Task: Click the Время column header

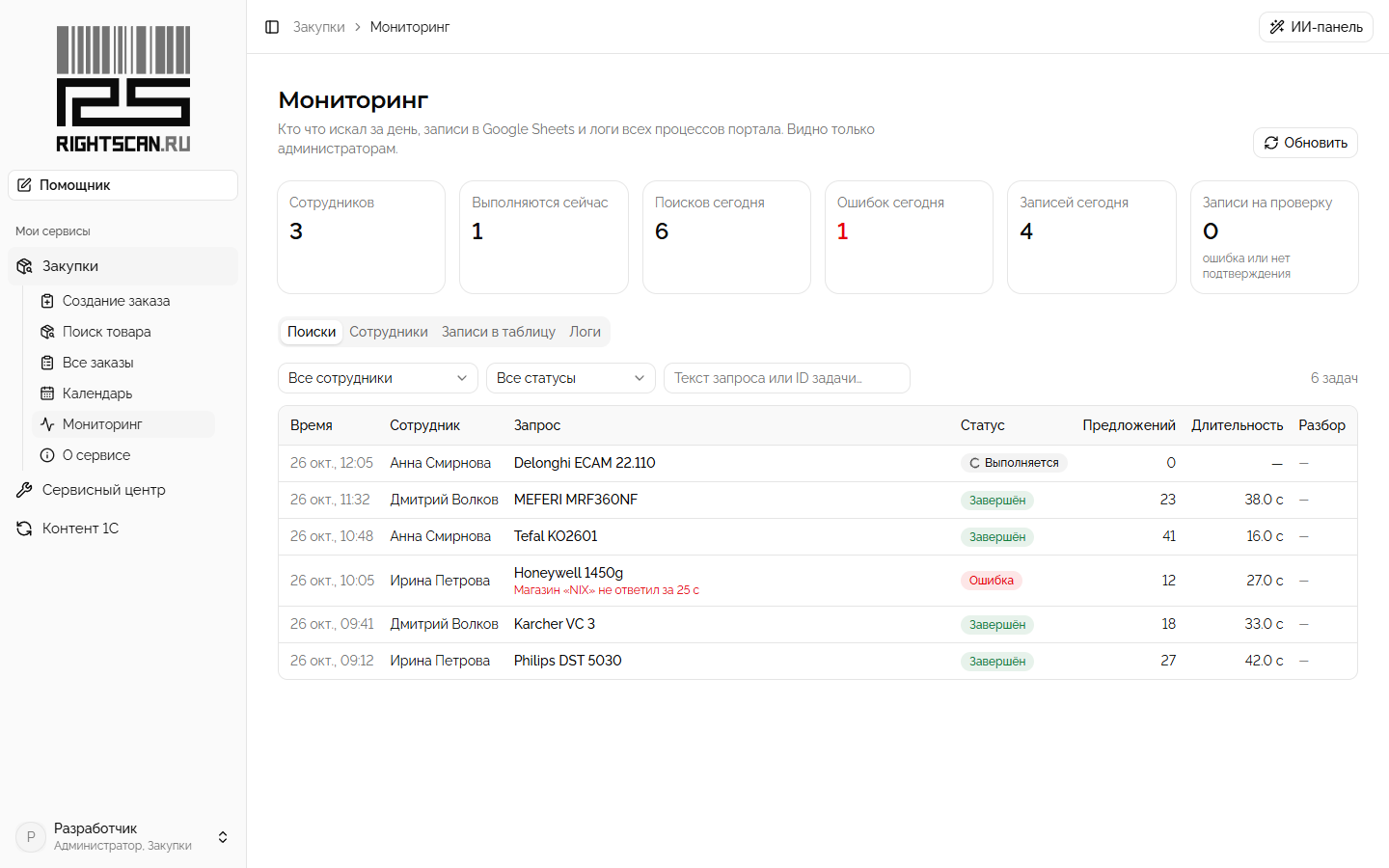Action: (x=312, y=425)
